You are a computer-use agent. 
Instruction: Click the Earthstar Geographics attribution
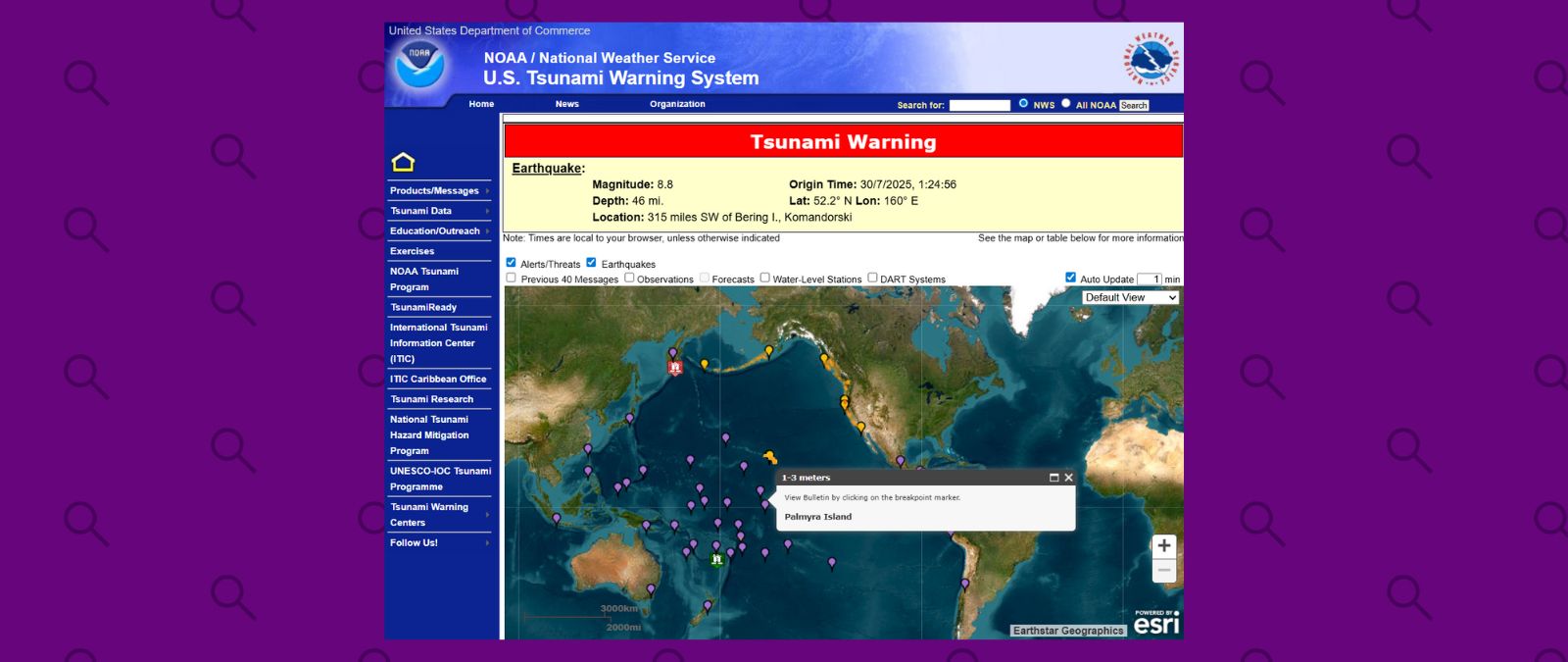[1068, 631]
